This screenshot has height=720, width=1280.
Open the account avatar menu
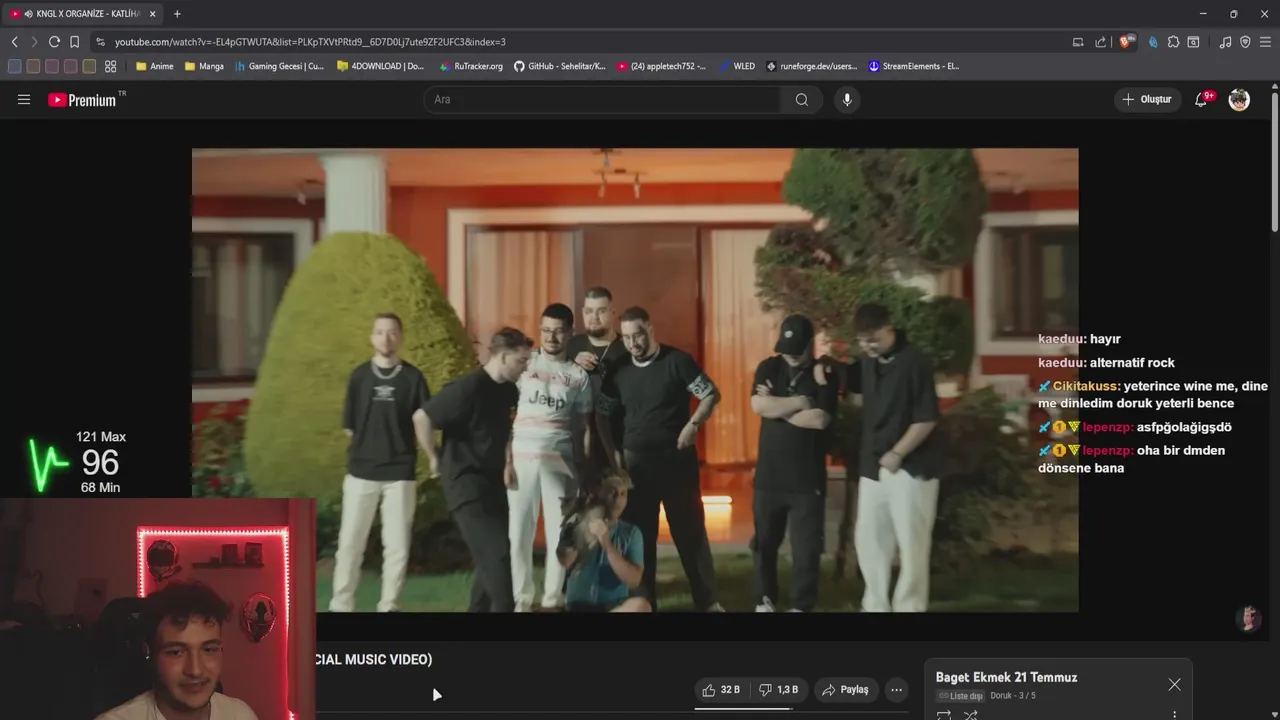(1239, 100)
